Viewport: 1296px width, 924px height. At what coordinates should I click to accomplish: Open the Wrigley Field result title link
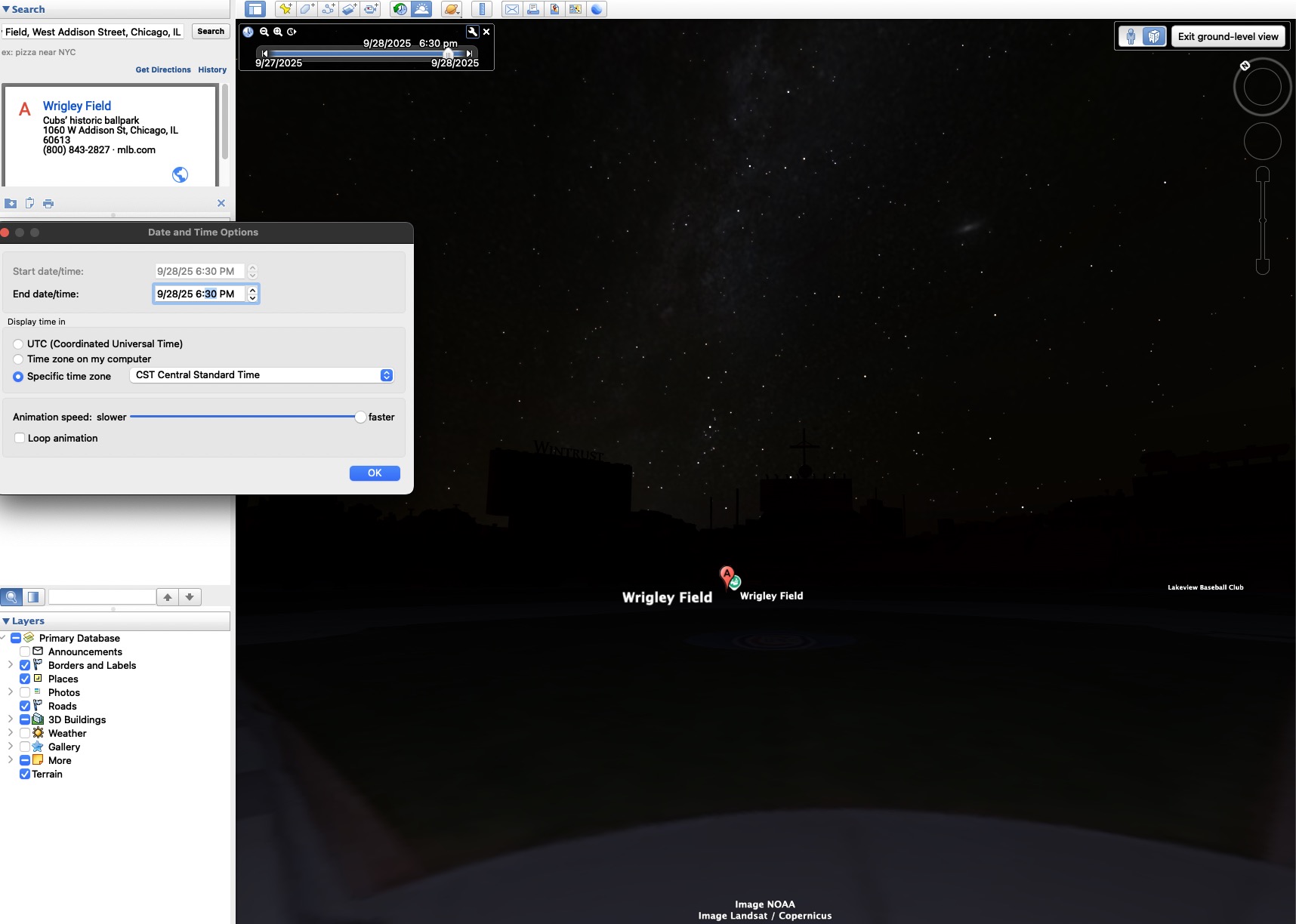[x=77, y=106]
